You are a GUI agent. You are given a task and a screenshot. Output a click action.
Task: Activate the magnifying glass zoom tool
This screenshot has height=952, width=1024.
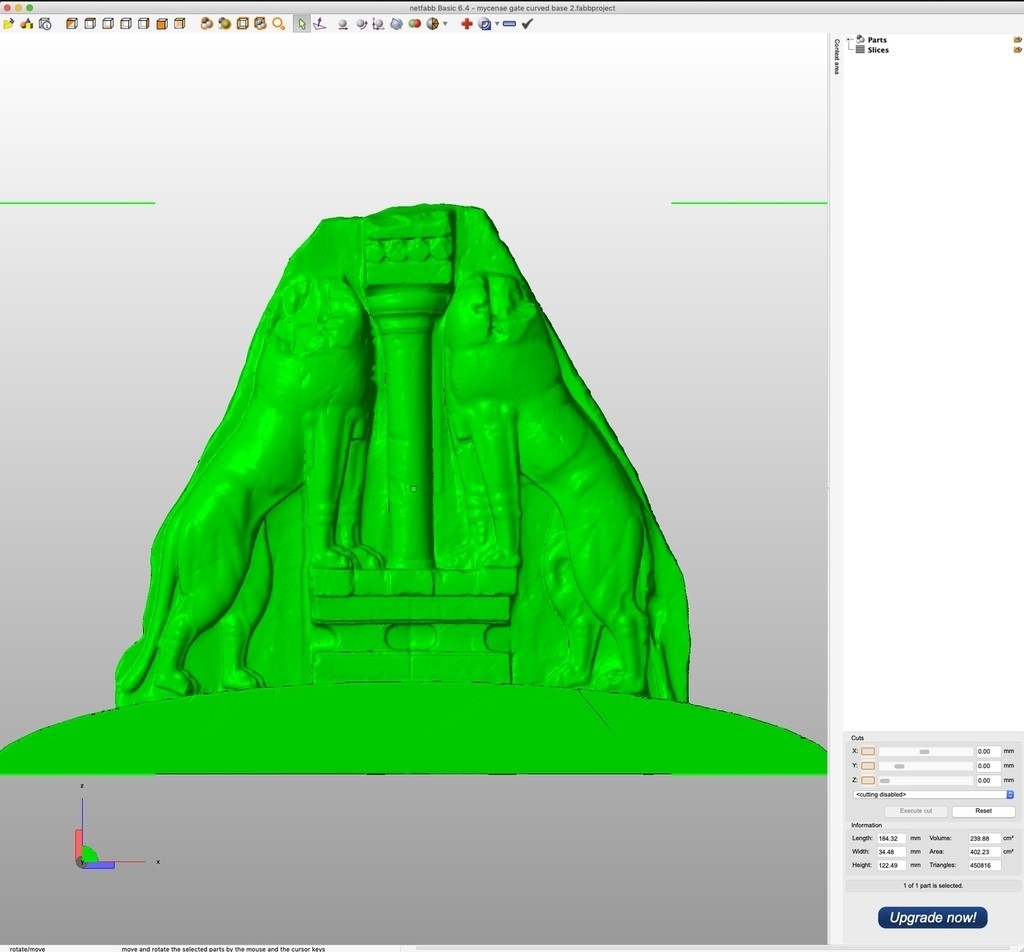pyautogui.click(x=278, y=24)
